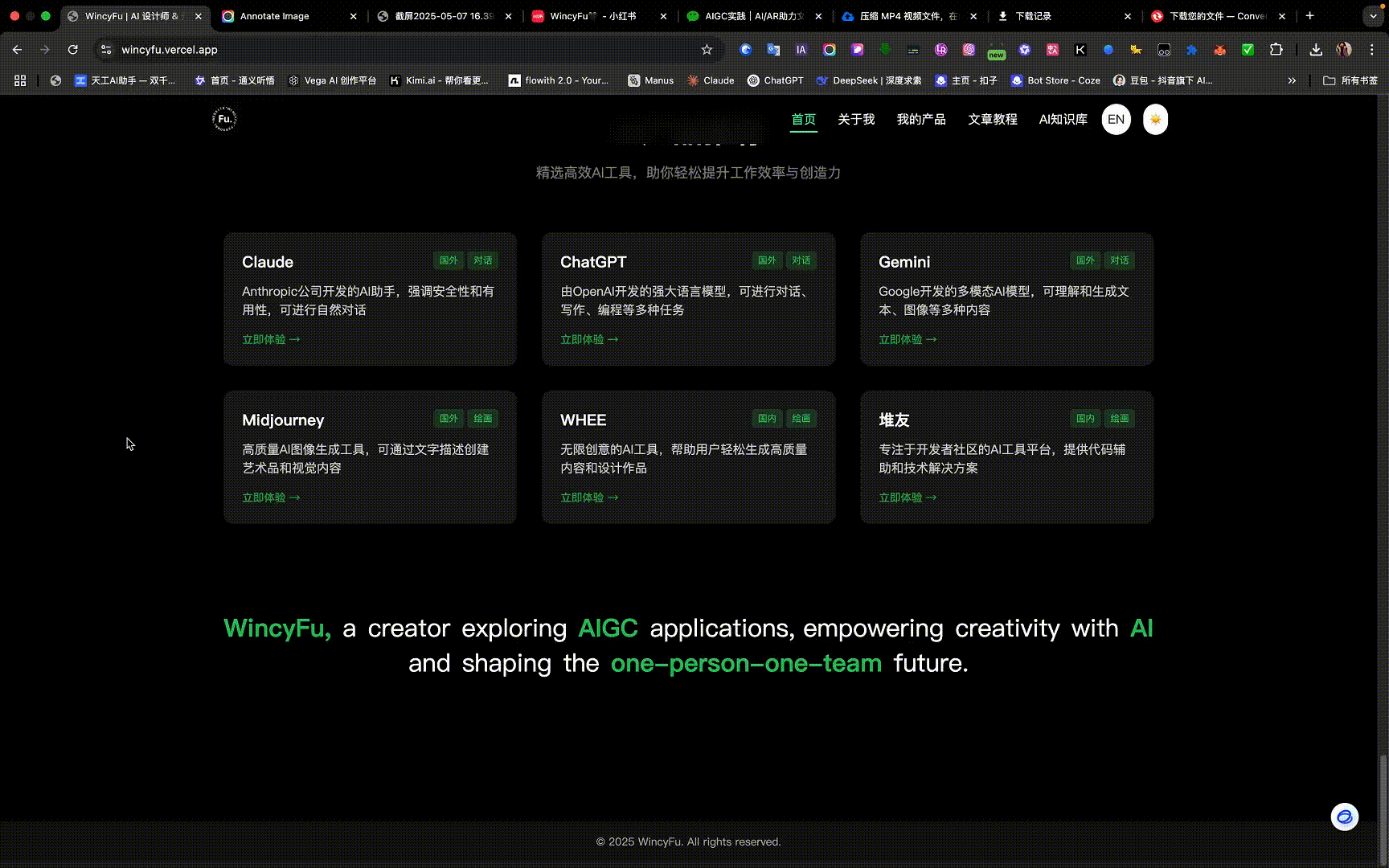The height and width of the screenshot is (868, 1389).
Task: Open a new browser tab
Action: pyautogui.click(x=1310, y=15)
